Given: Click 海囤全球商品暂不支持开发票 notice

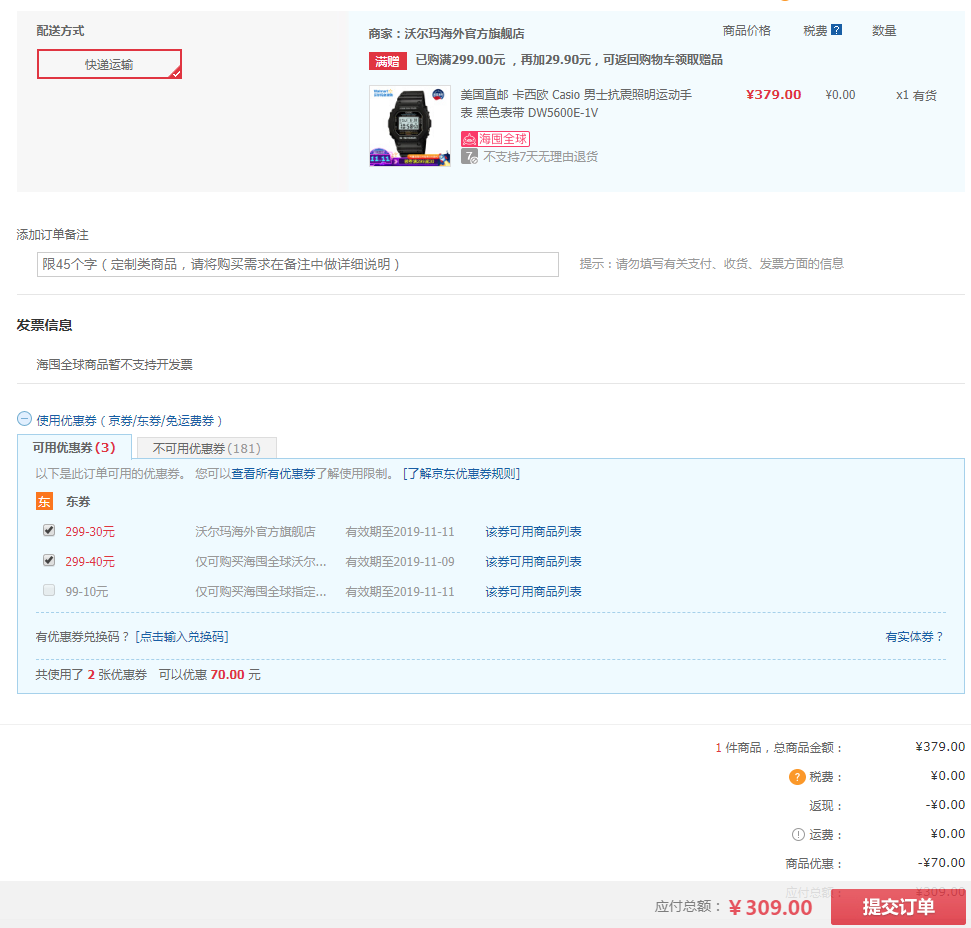Looking at the screenshot, I should coord(114,365).
